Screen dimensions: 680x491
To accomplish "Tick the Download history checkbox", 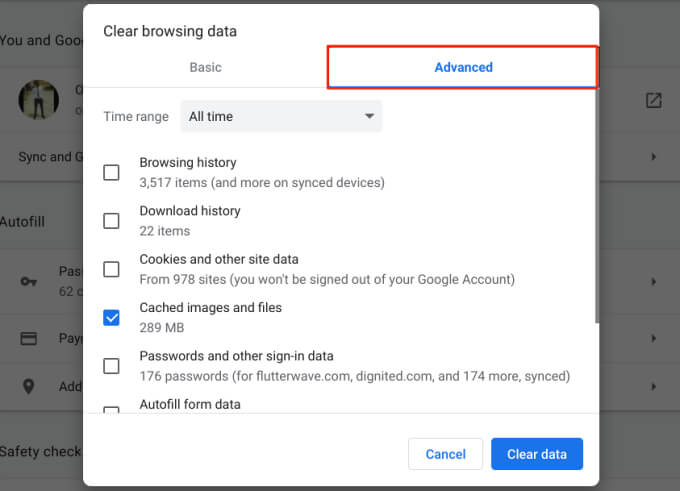I will tap(111, 221).
